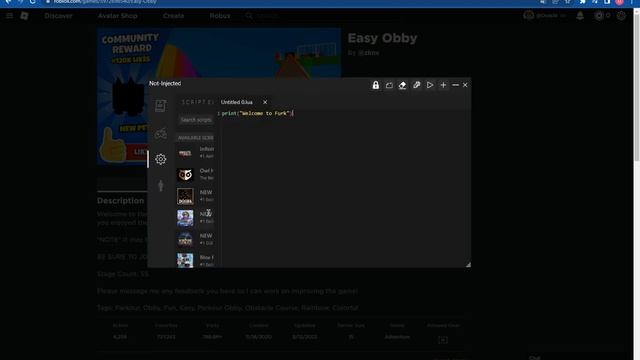Image resolution: width=640 pixels, height=360 pixels.
Task: Reload the page via browser refresh icon
Action: (32, 2)
